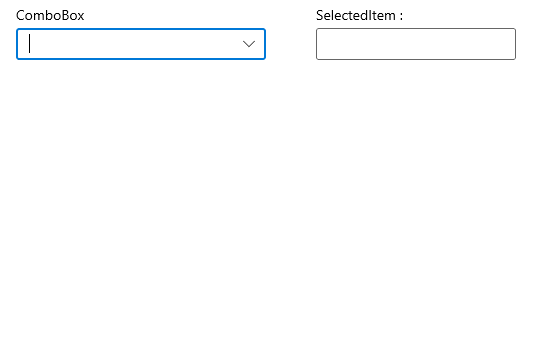This screenshot has height=362, width=547.
Task: Click the down-chevron icon in the ComboBox
Action: pos(249,44)
